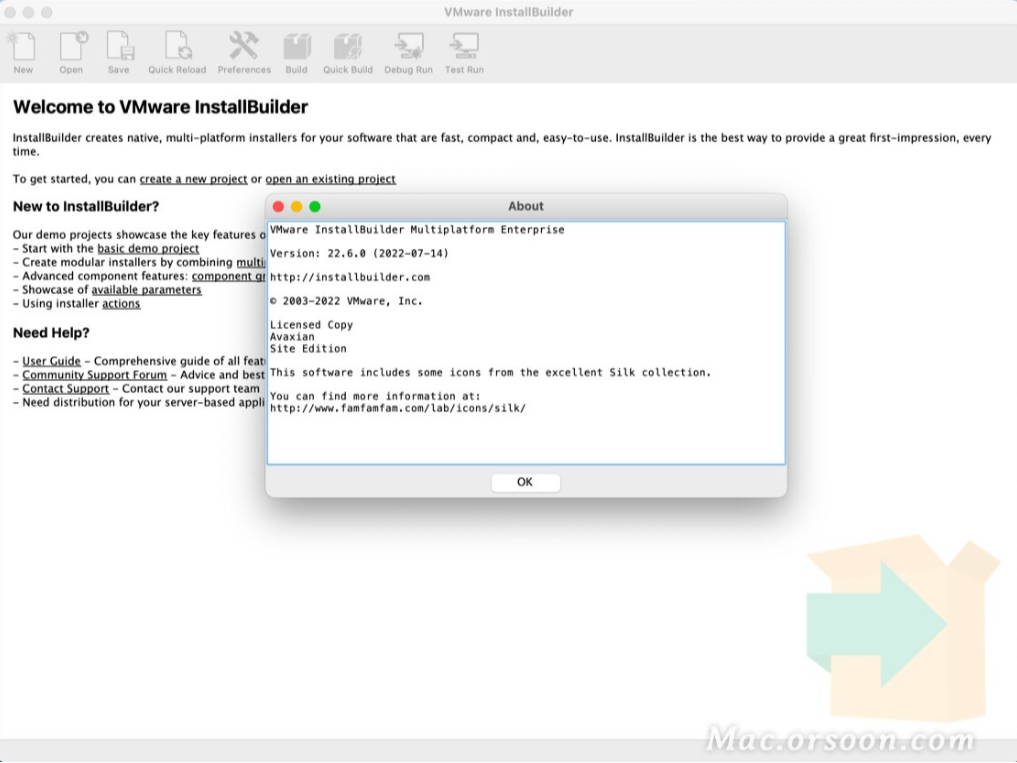Image resolution: width=1017 pixels, height=763 pixels.
Task: Click the 'Avaxian' licensee text
Action: tap(292, 337)
